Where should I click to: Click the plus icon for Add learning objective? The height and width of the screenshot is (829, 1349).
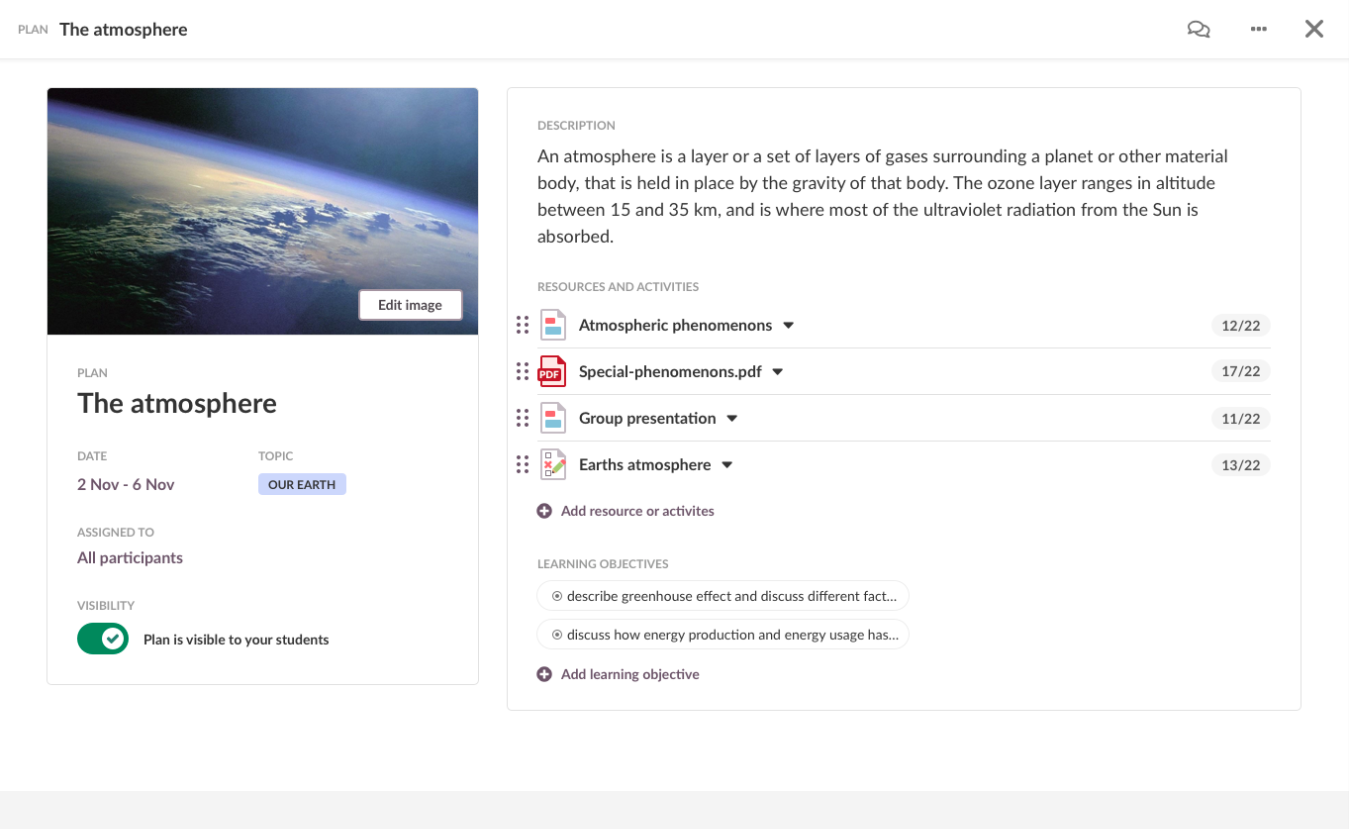(x=544, y=674)
